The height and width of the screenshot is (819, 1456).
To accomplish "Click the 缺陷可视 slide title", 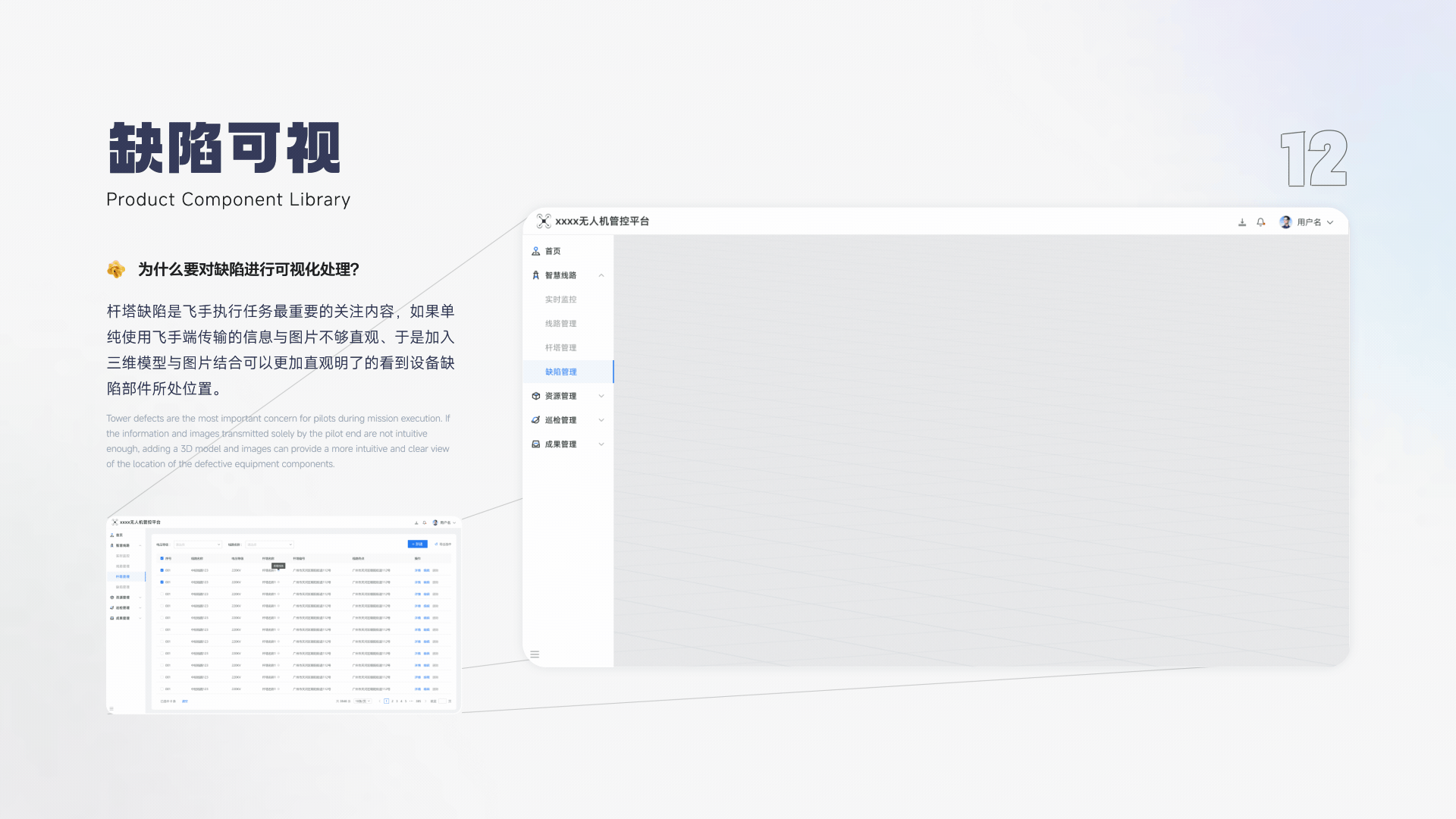I will coord(224,148).
